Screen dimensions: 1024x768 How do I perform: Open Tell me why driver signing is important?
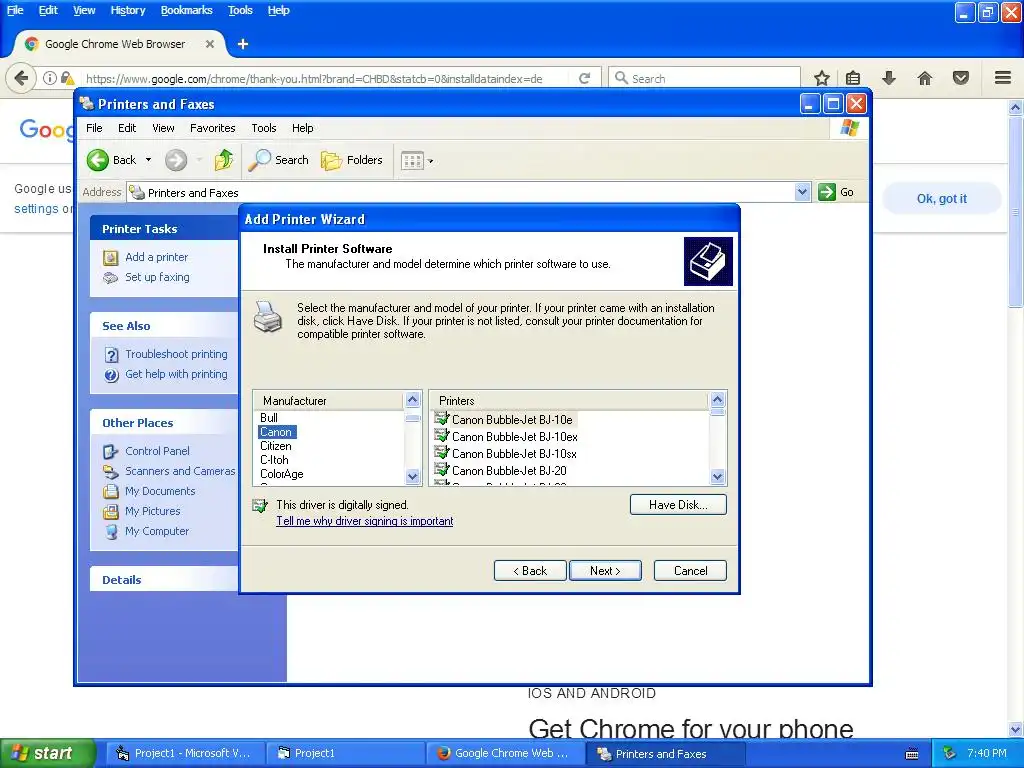tap(364, 521)
